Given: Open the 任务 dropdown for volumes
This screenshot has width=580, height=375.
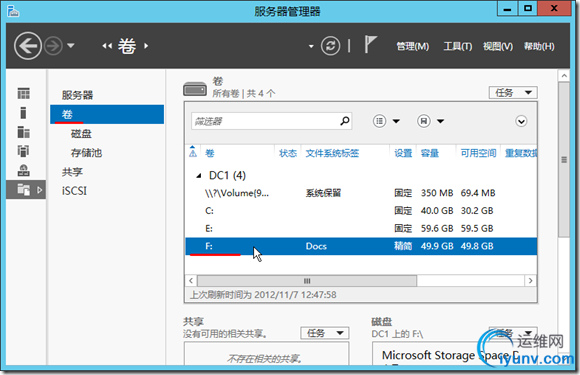Looking at the screenshot, I should tap(513, 92).
